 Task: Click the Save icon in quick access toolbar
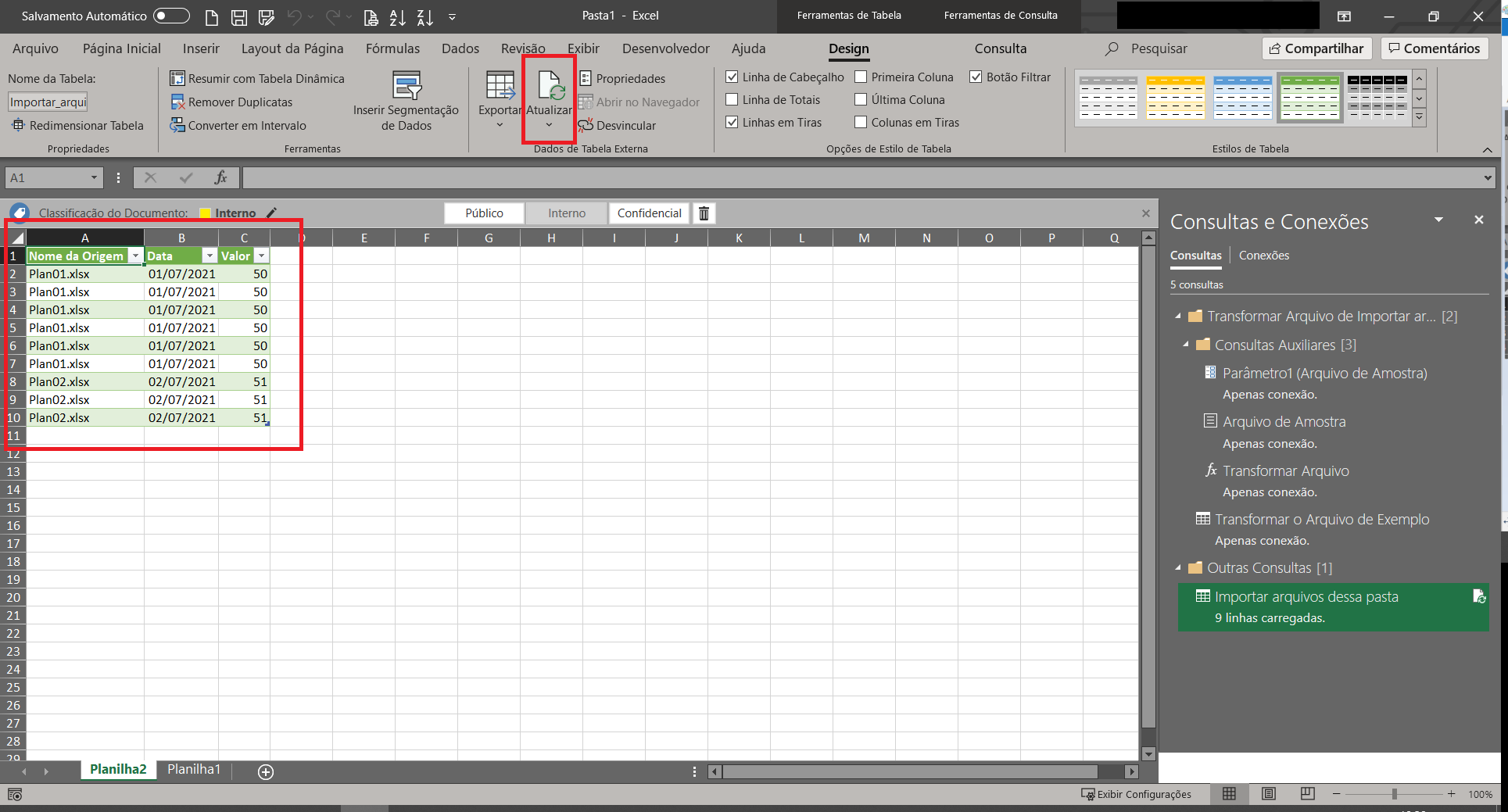coord(239,16)
